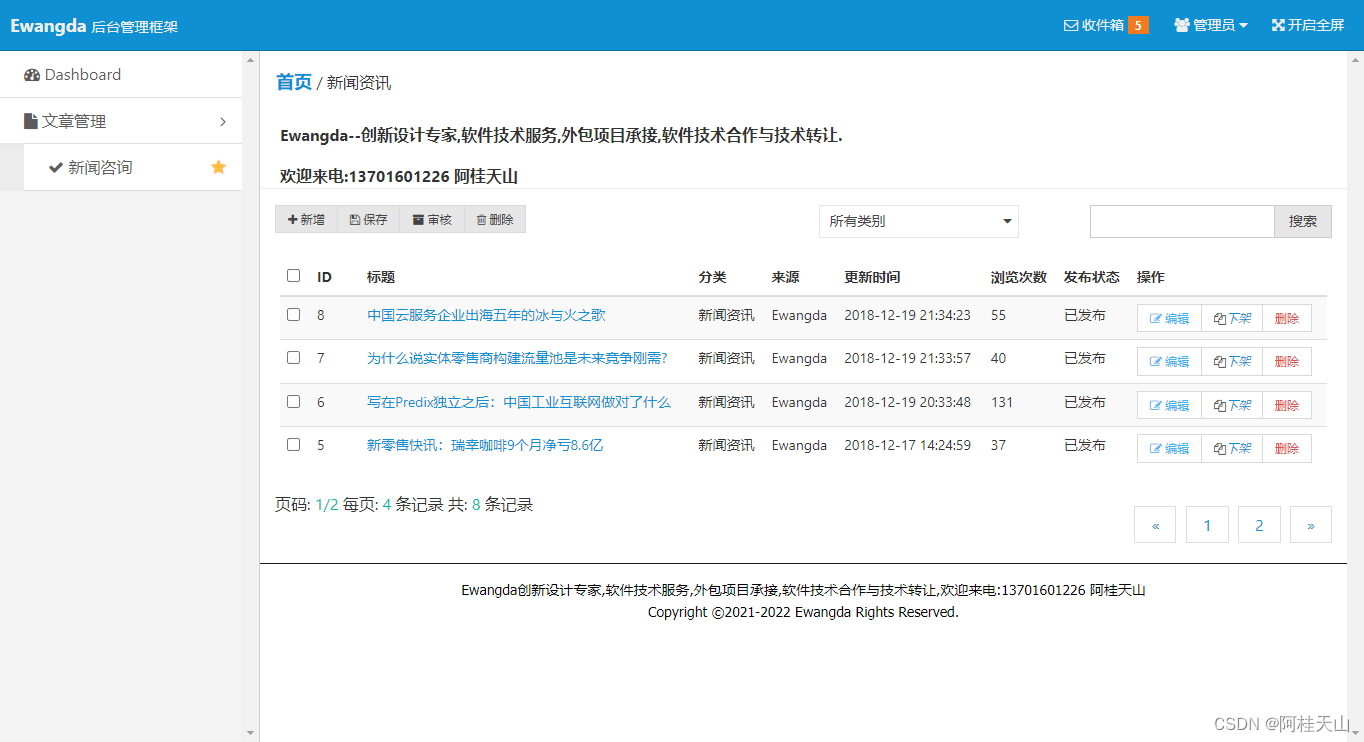1364x742 pixels.
Task: Click the 保存 save button
Action: [368, 219]
